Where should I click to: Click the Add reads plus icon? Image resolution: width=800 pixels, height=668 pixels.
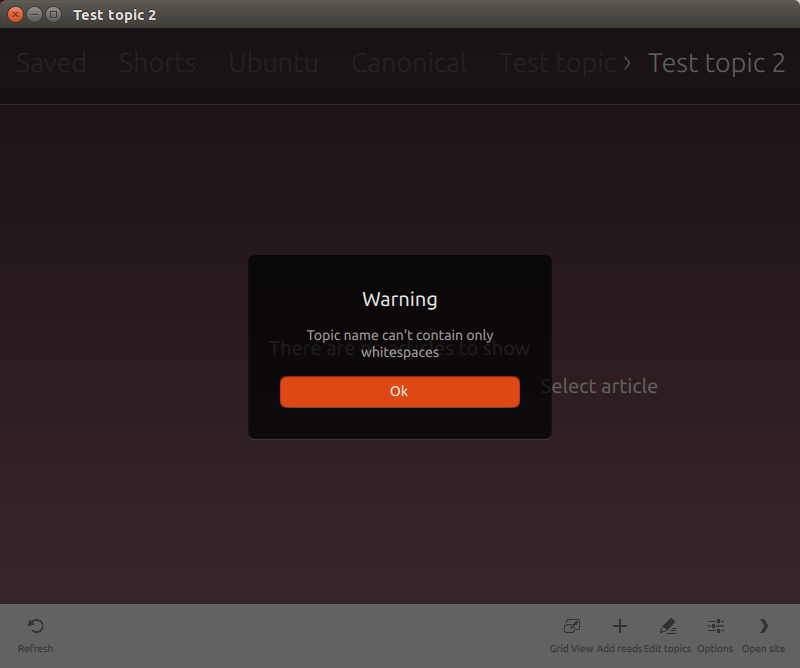click(x=619, y=627)
